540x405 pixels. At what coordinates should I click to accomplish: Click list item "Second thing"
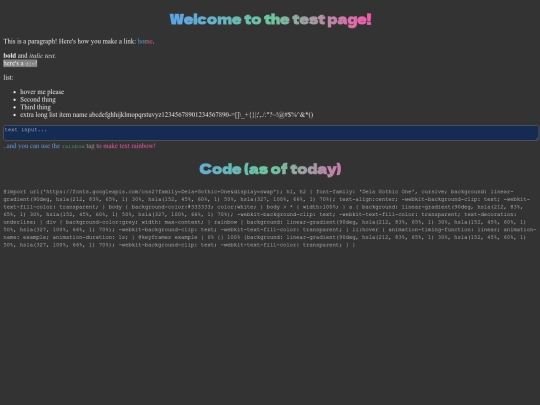[x=38, y=100]
